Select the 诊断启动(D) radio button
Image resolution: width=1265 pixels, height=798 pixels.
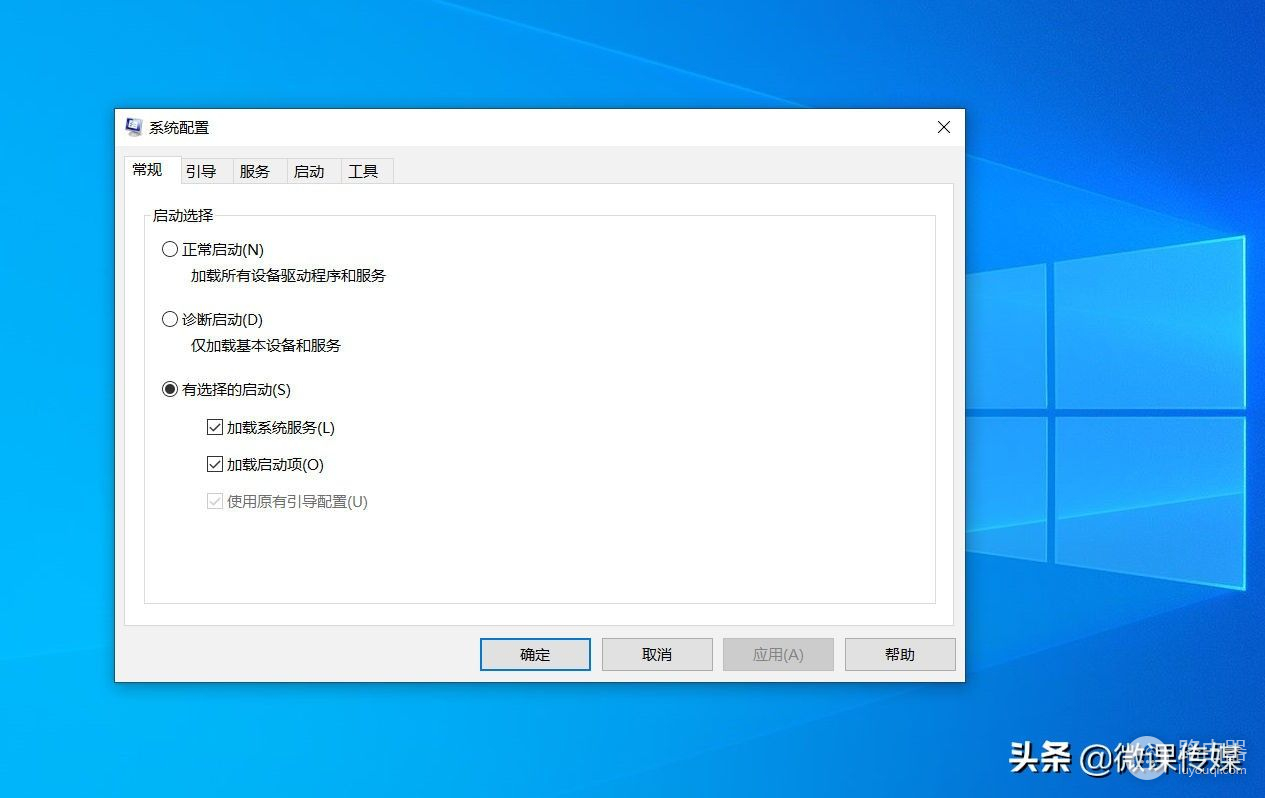coord(170,319)
